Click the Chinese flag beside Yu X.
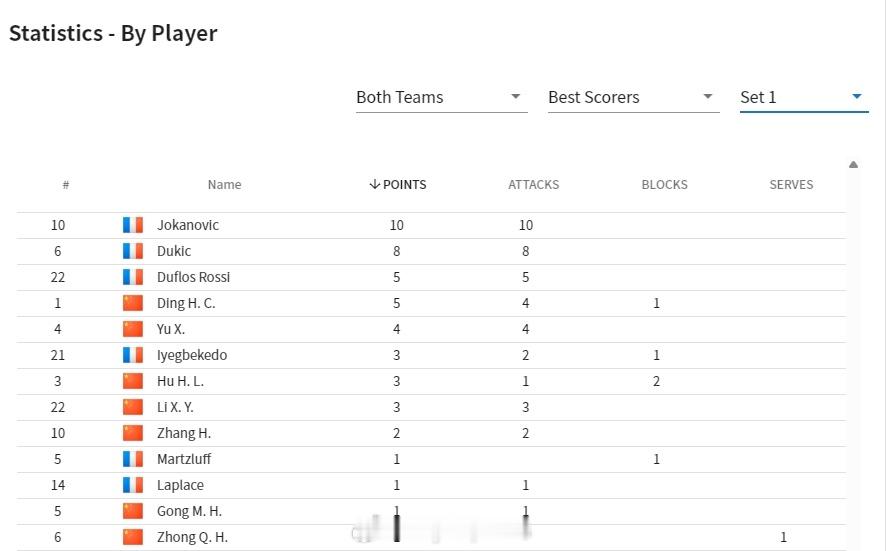The width and height of the screenshot is (886, 551). point(133,329)
